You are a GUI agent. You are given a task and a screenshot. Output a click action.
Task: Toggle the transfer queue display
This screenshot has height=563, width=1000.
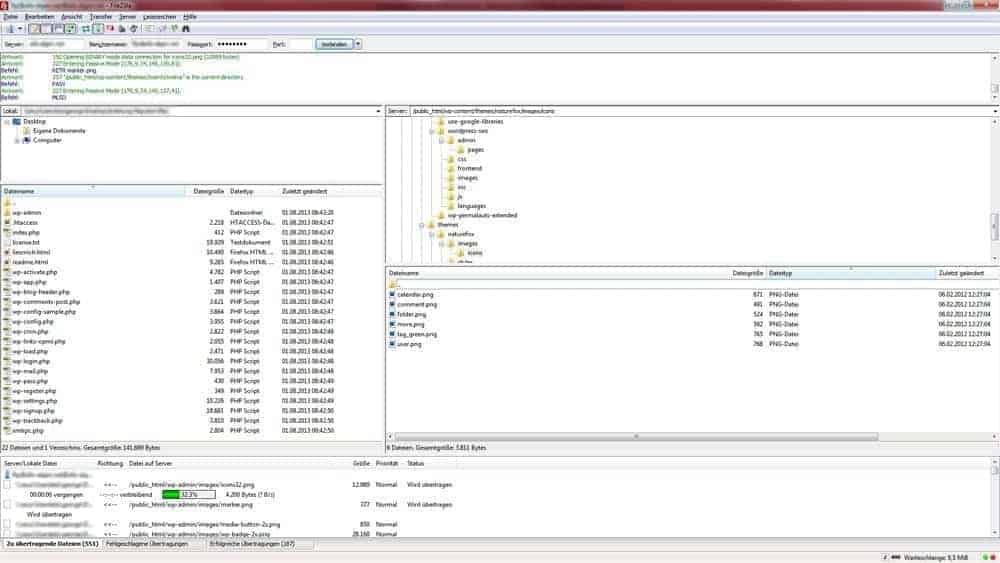[71, 30]
